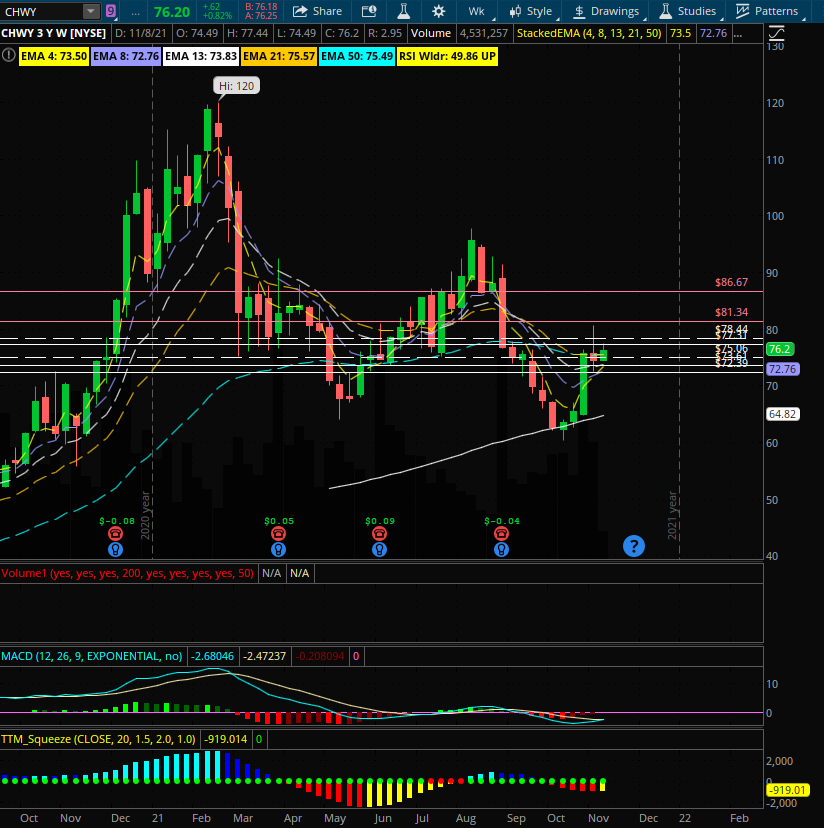Click the red earnings phone icon under $0.05
824x828 pixels.
278,533
